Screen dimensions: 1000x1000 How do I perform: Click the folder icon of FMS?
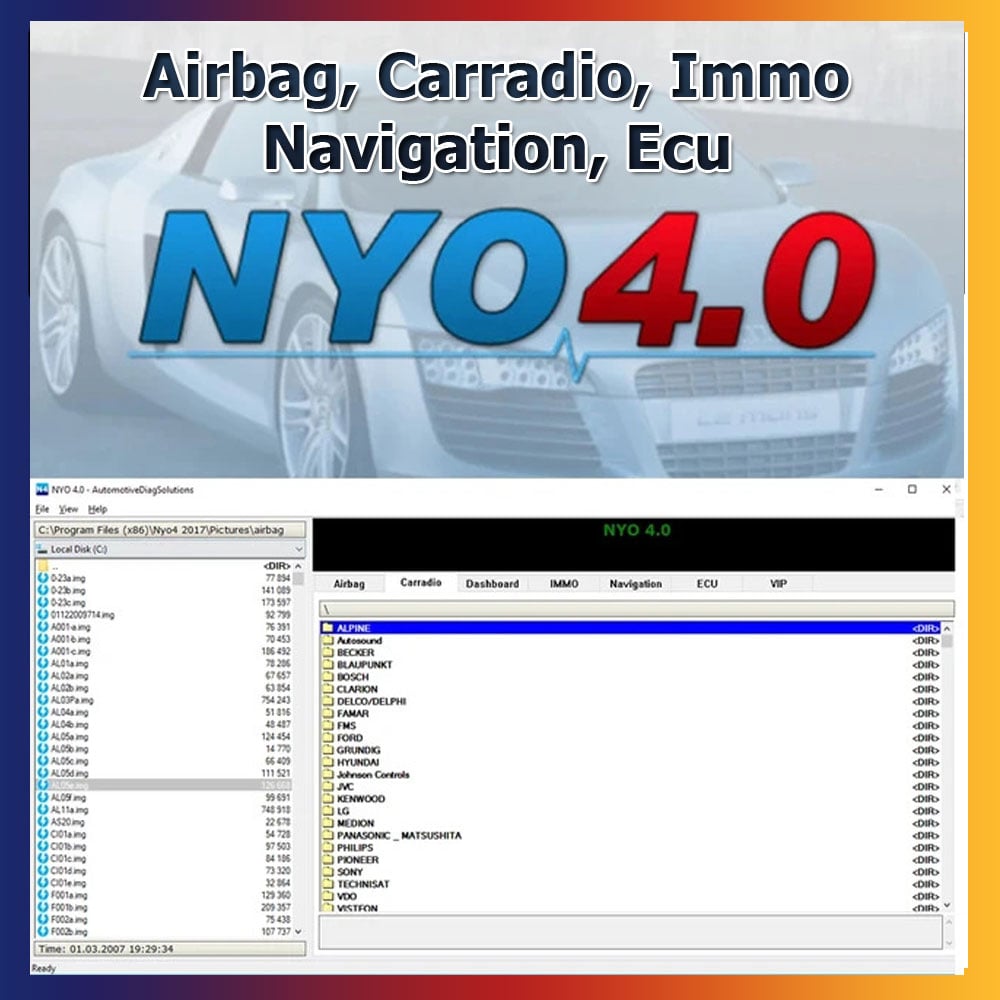pyautogui.click(x=328, y=725)
